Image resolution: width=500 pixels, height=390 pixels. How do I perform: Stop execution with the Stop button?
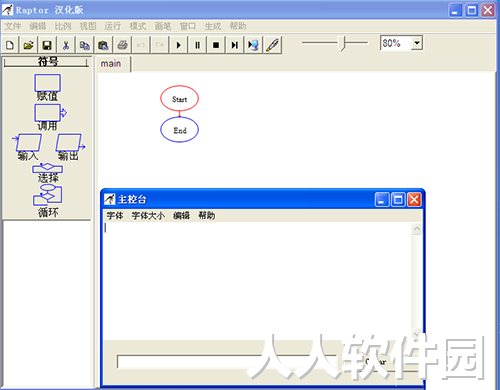pos(216,45)
